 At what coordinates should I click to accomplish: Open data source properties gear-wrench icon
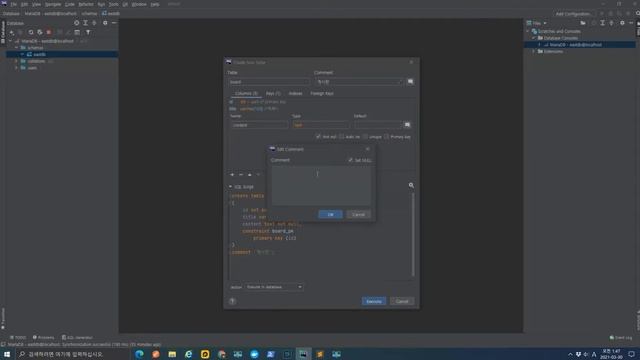[40, 32]
